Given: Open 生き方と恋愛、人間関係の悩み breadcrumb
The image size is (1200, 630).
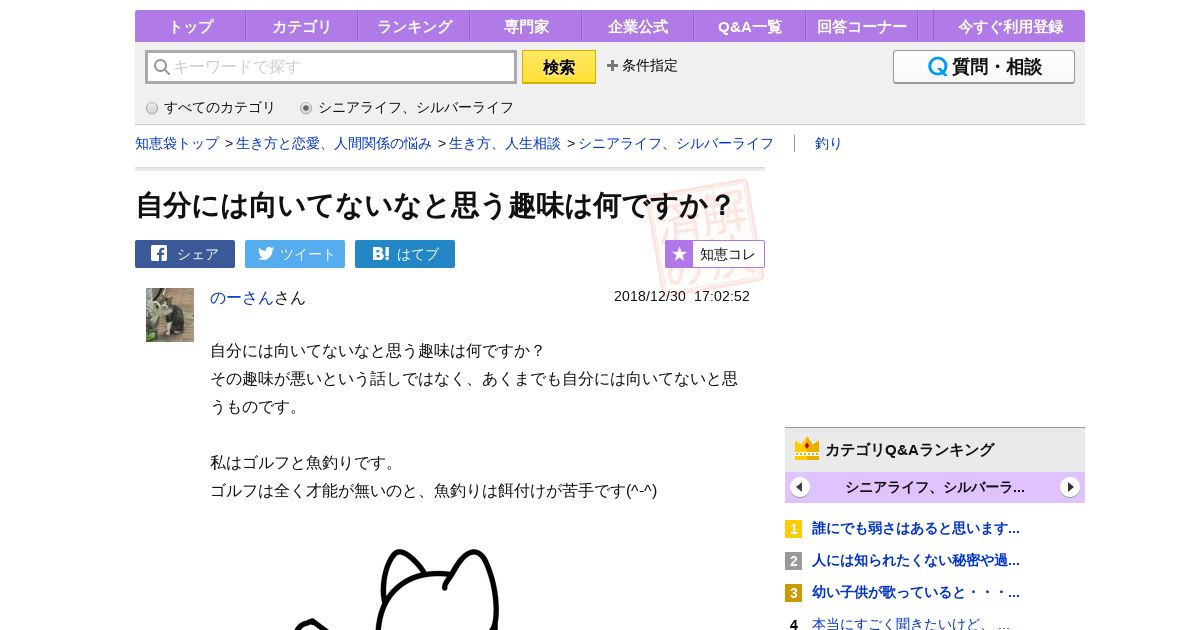Looking at the screenshot, I should pyautogui.click(x=334, y=143).
